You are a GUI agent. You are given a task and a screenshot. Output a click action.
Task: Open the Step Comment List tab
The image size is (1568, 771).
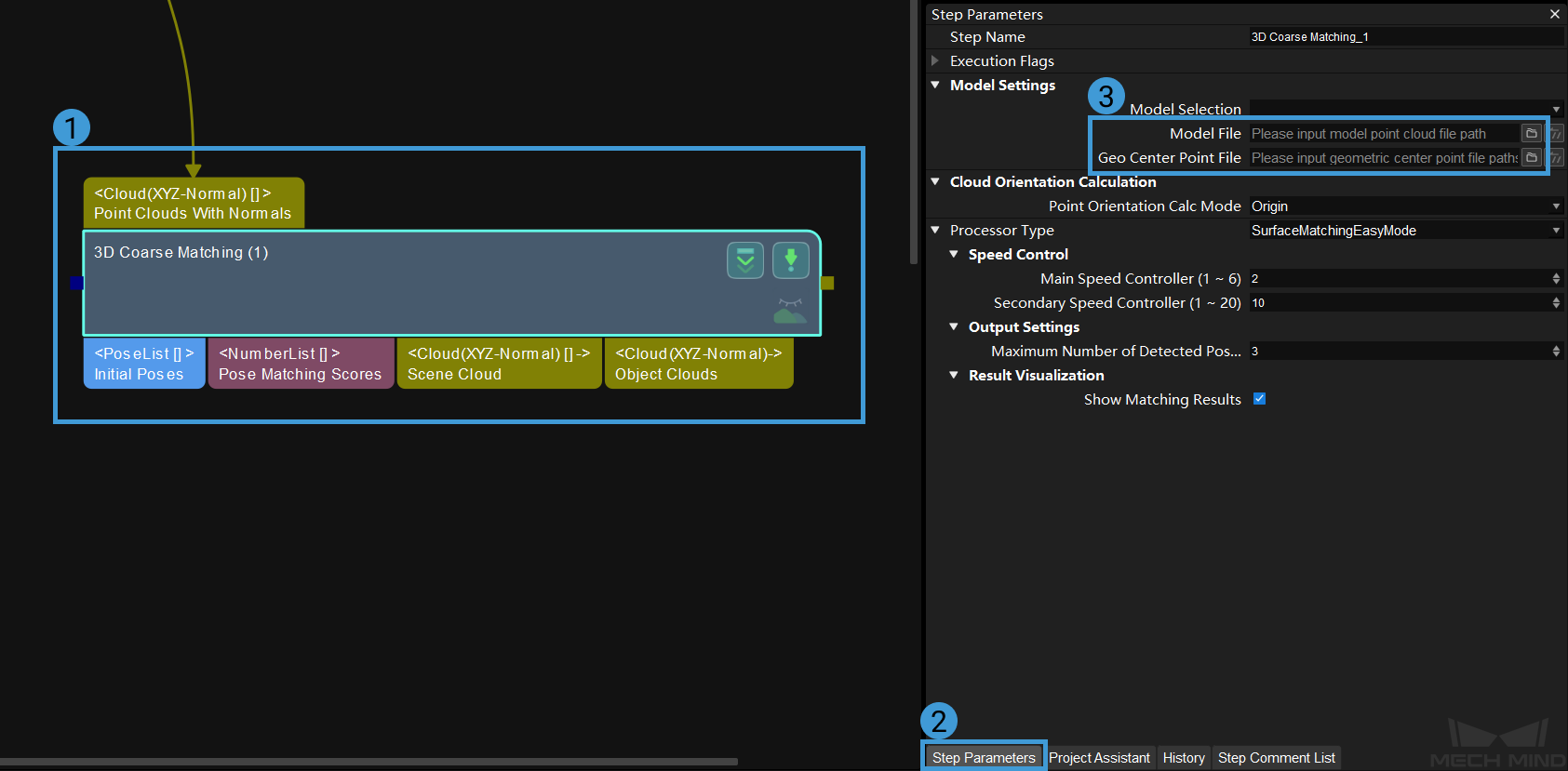pos(1276,758)
